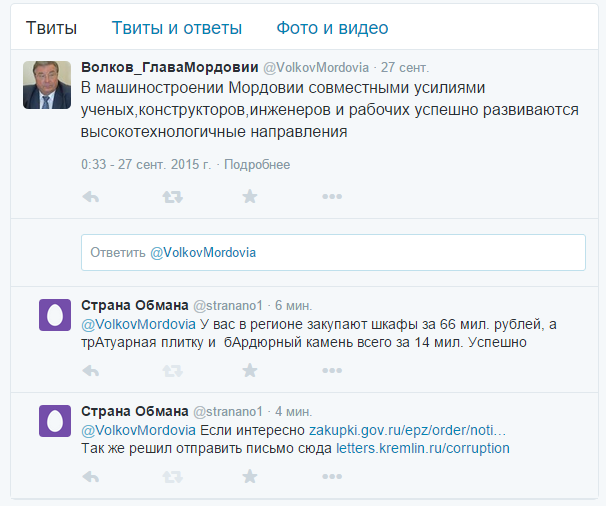Click the Подробнее link under the tweet
This screenshot has width=606, height=506.
(257, 165)
